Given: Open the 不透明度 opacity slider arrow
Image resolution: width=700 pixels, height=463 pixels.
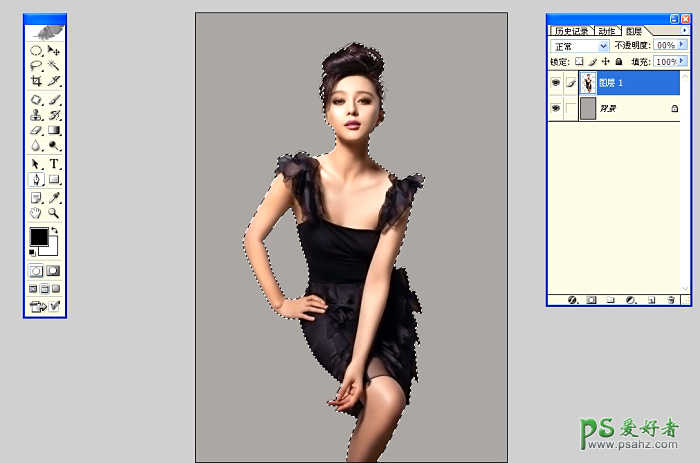Looking at the screenshot, I should click(x=683, y=46).
